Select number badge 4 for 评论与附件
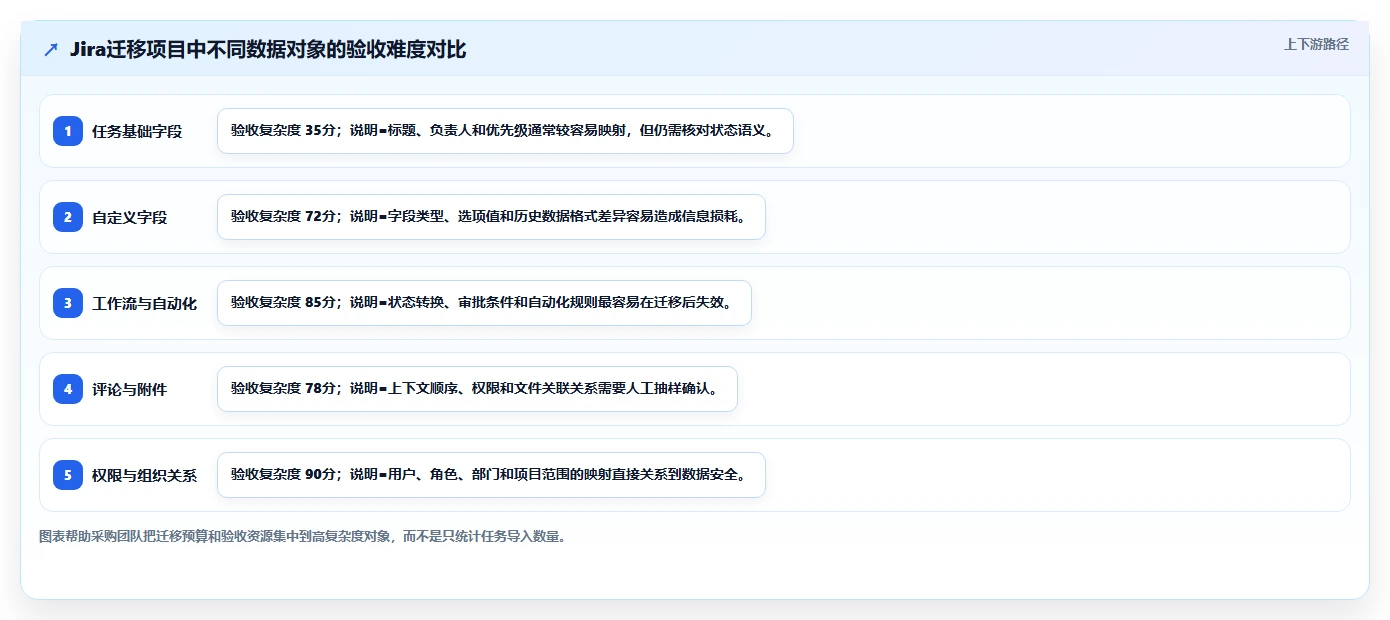Screen dimensions: 1390x620 click(68, 389)
